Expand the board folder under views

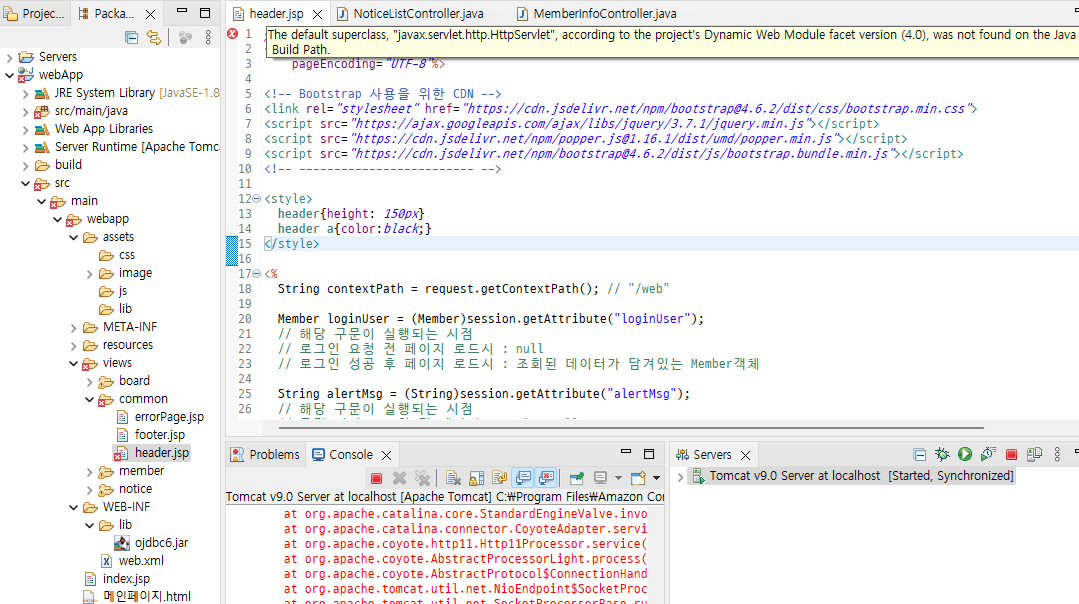[x=89, y=382]
